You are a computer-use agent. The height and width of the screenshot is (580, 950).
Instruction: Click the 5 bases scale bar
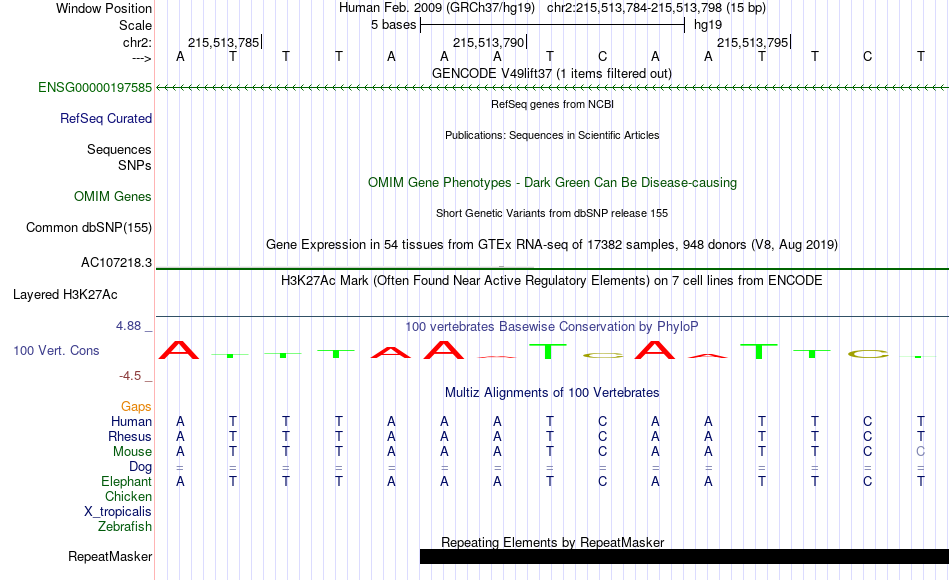(552, 25)
